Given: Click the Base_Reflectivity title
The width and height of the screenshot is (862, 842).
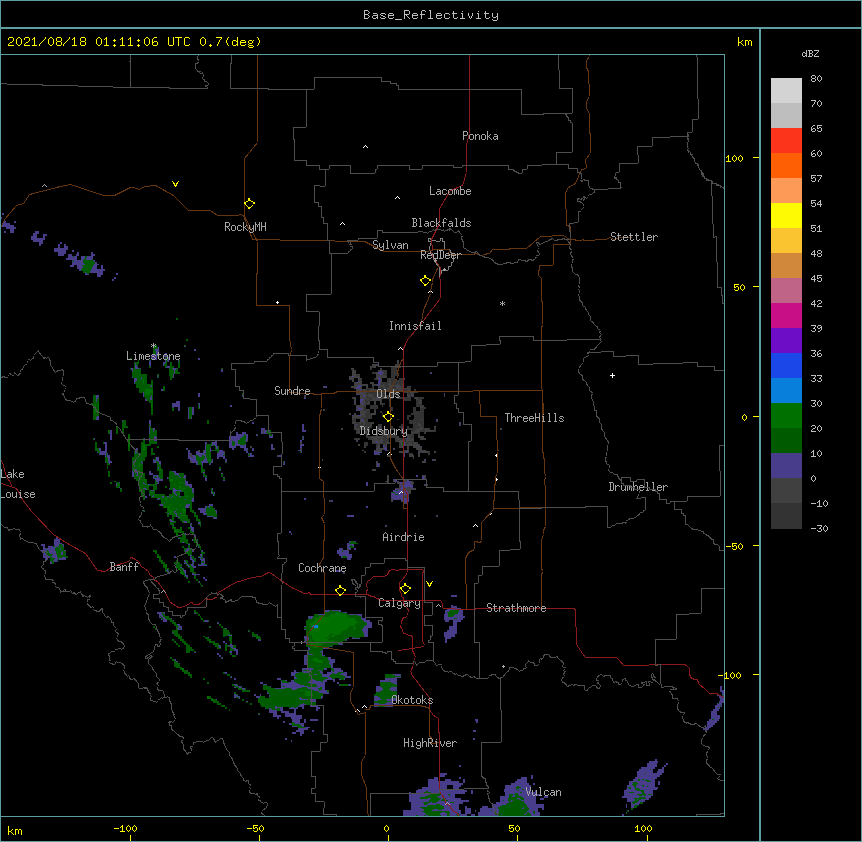Looking at the screenshot, I should pos(431,15).
